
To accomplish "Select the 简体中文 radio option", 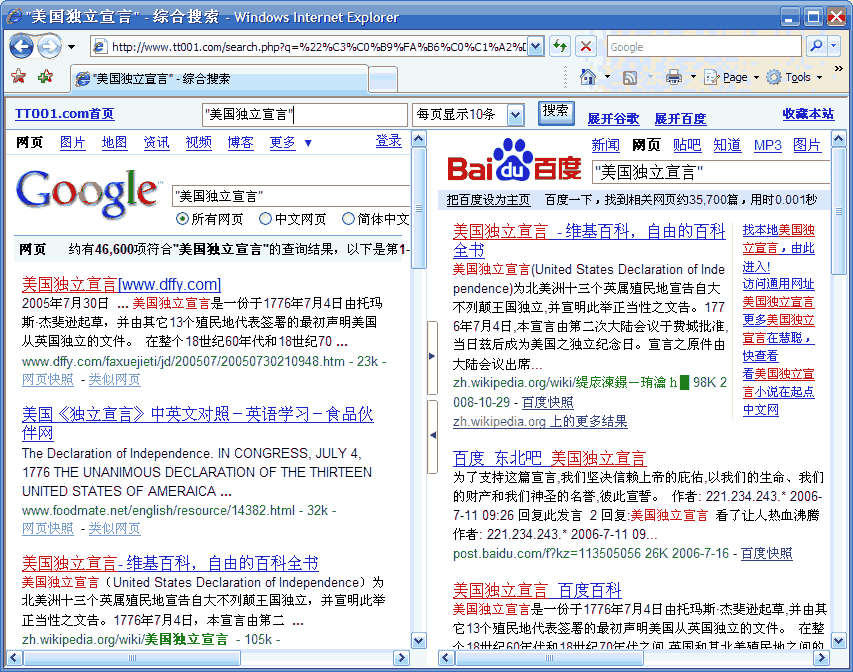I will pos(348,219).
